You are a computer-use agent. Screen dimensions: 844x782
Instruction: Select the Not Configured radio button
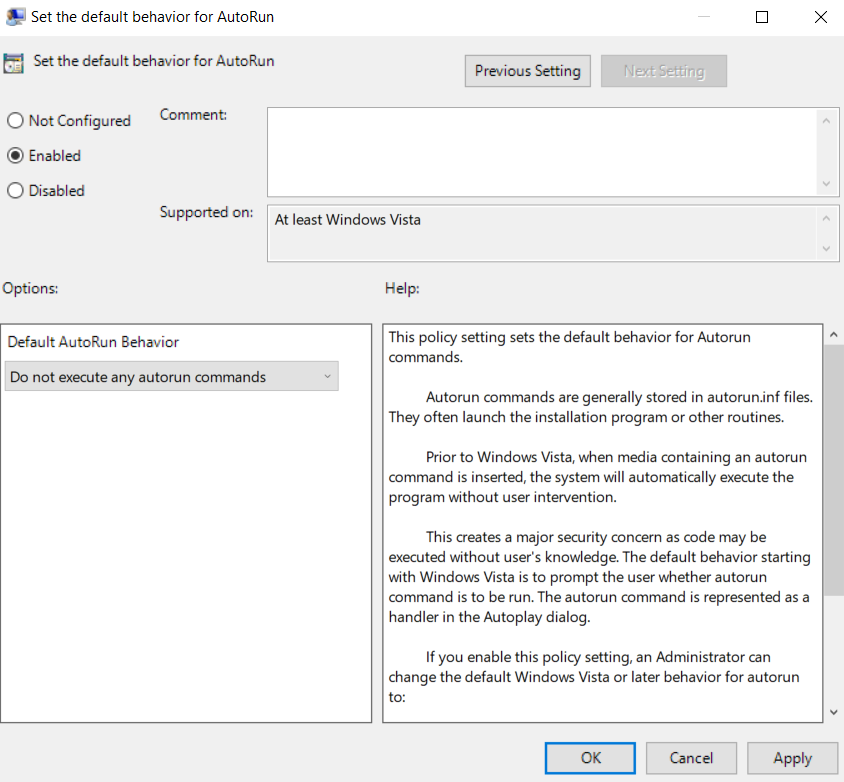tap(16, 121)
